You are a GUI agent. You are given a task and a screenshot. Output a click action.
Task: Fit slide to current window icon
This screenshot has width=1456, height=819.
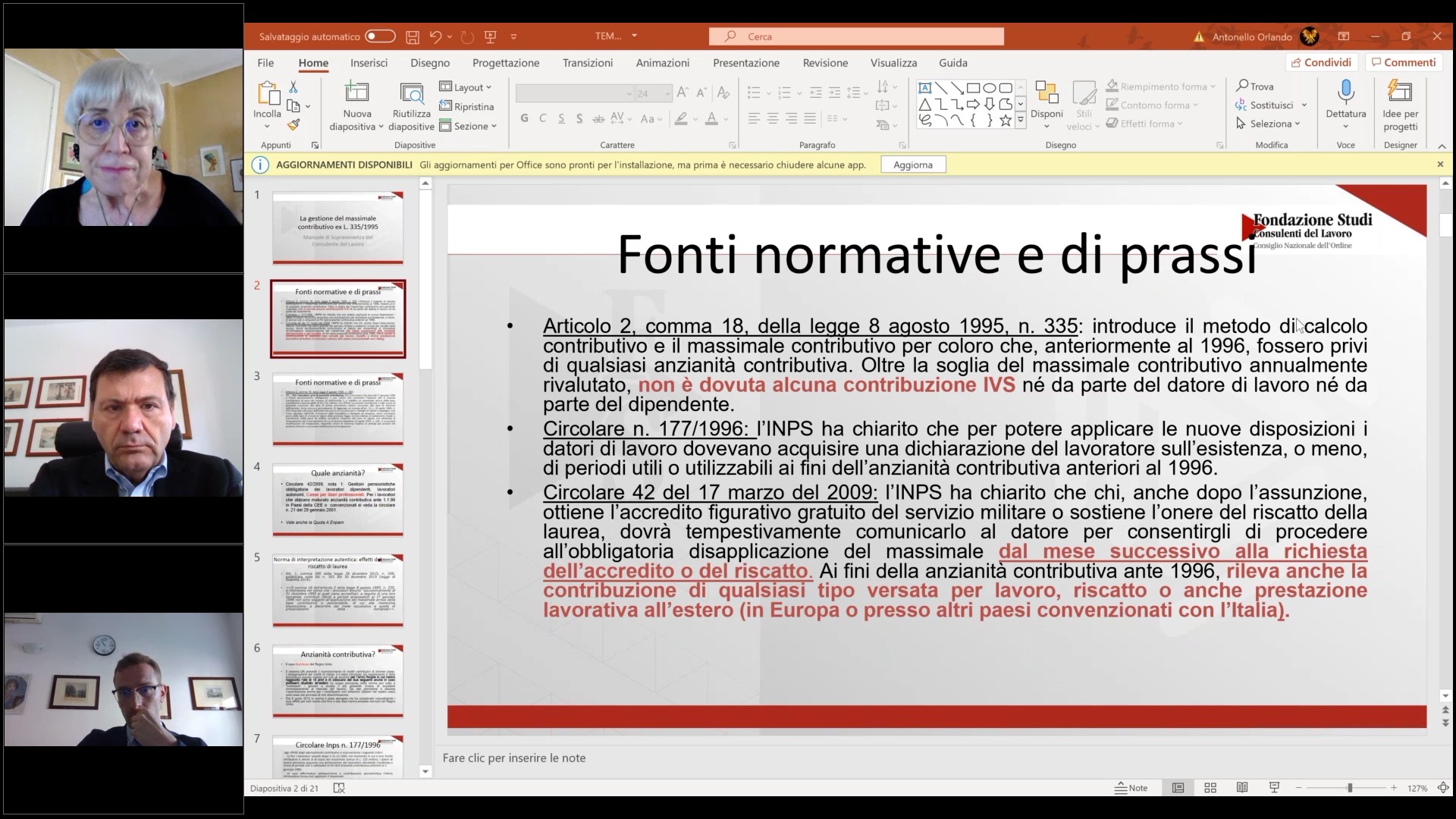(x=1443, y=788)
